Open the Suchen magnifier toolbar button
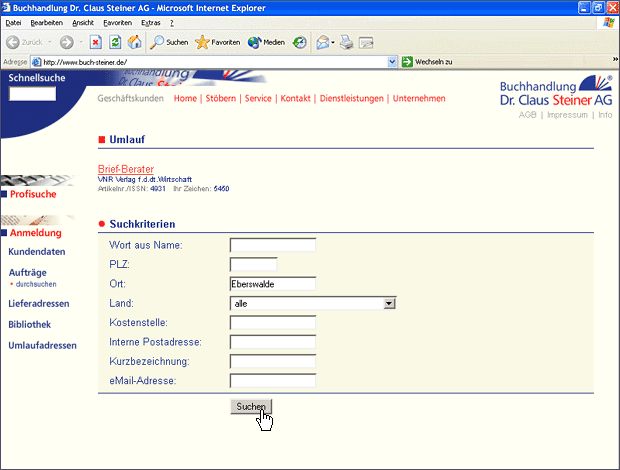The image size is (620, 470). 169,42
